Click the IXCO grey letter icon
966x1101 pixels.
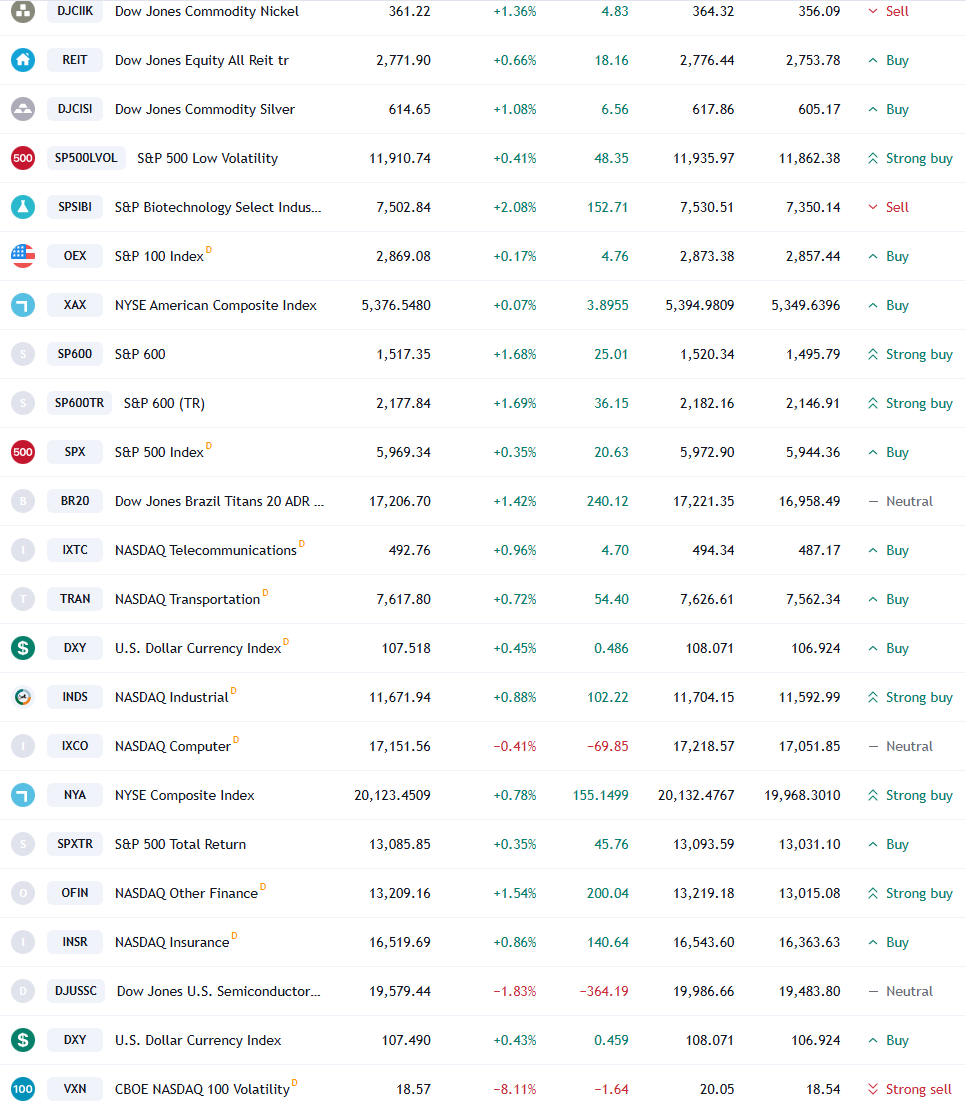23,746
